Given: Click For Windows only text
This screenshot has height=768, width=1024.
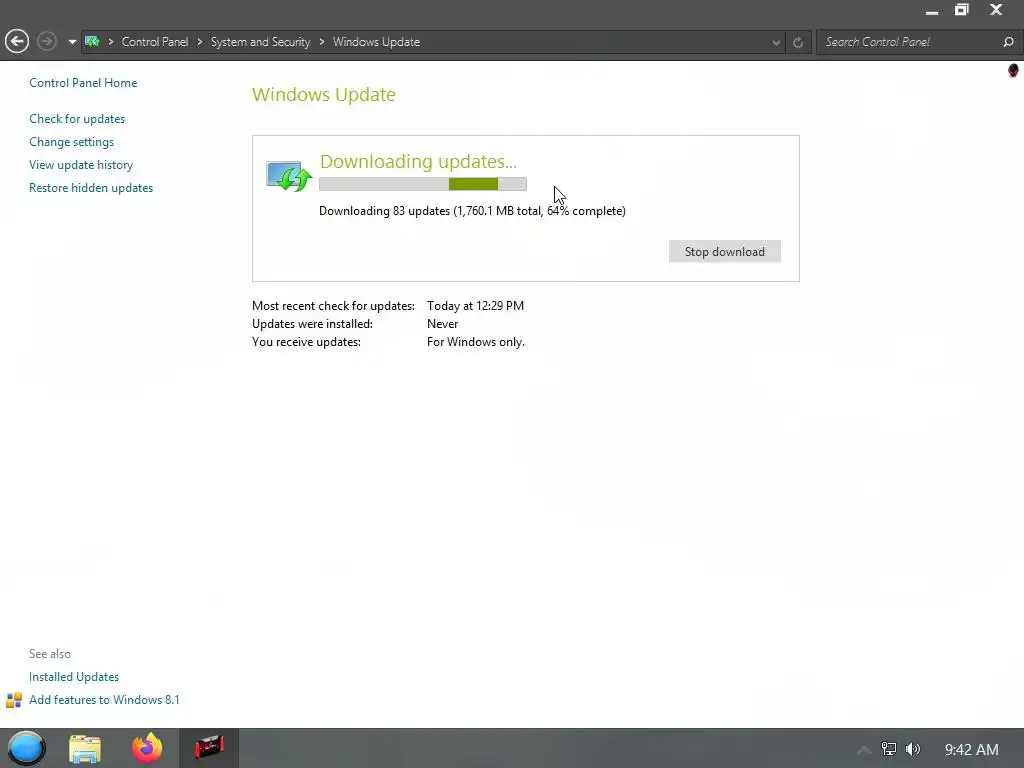Looking at the screenshot, I should point(476,342).
